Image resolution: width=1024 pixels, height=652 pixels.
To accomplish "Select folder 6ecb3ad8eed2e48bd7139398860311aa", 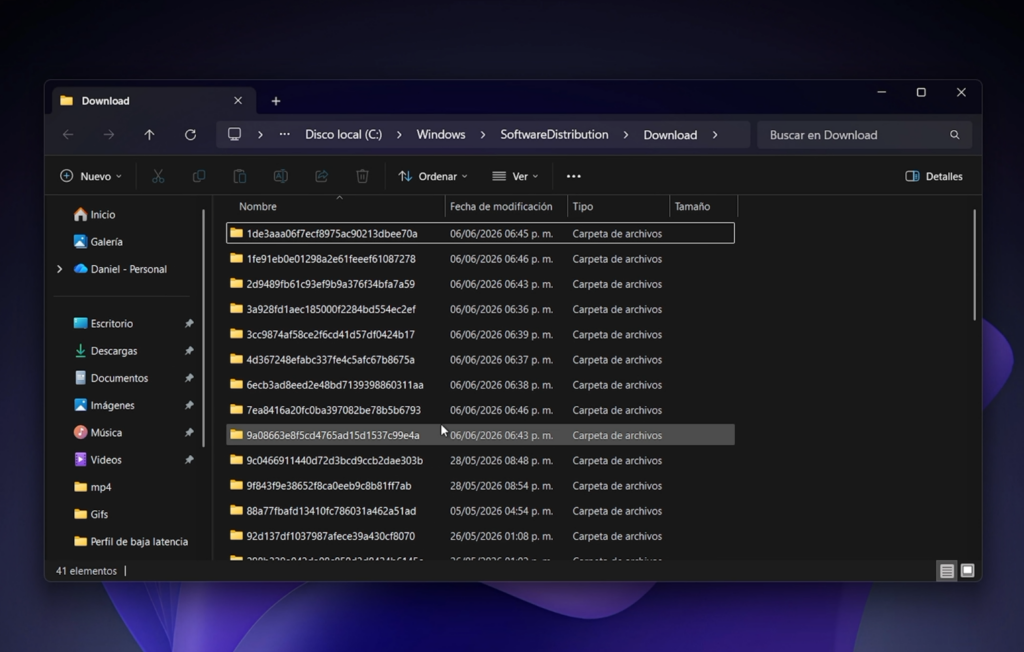I will click(x=480, y=385).
